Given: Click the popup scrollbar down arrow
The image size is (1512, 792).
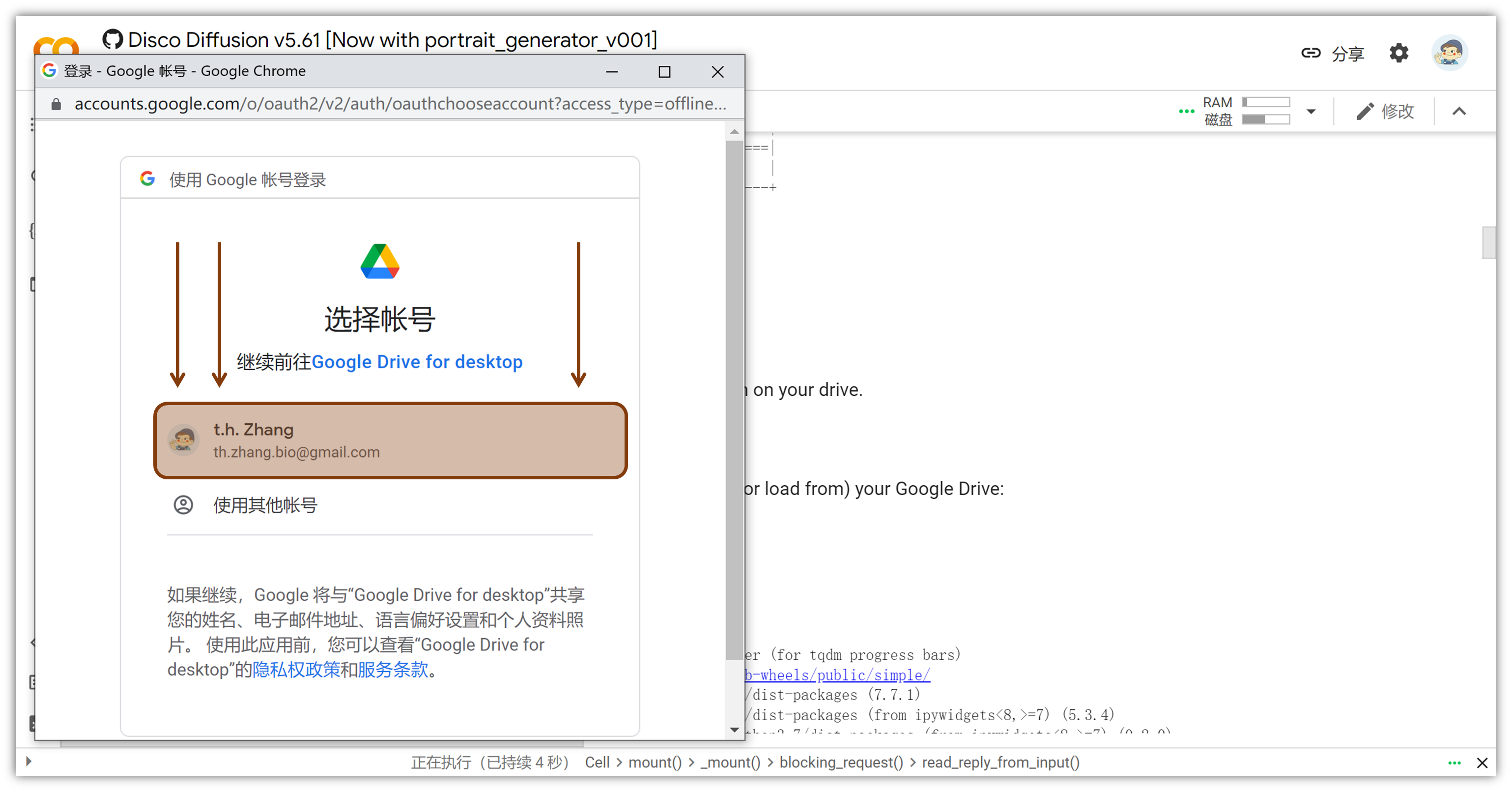Looking at the screenshot, I should (734, 730).
